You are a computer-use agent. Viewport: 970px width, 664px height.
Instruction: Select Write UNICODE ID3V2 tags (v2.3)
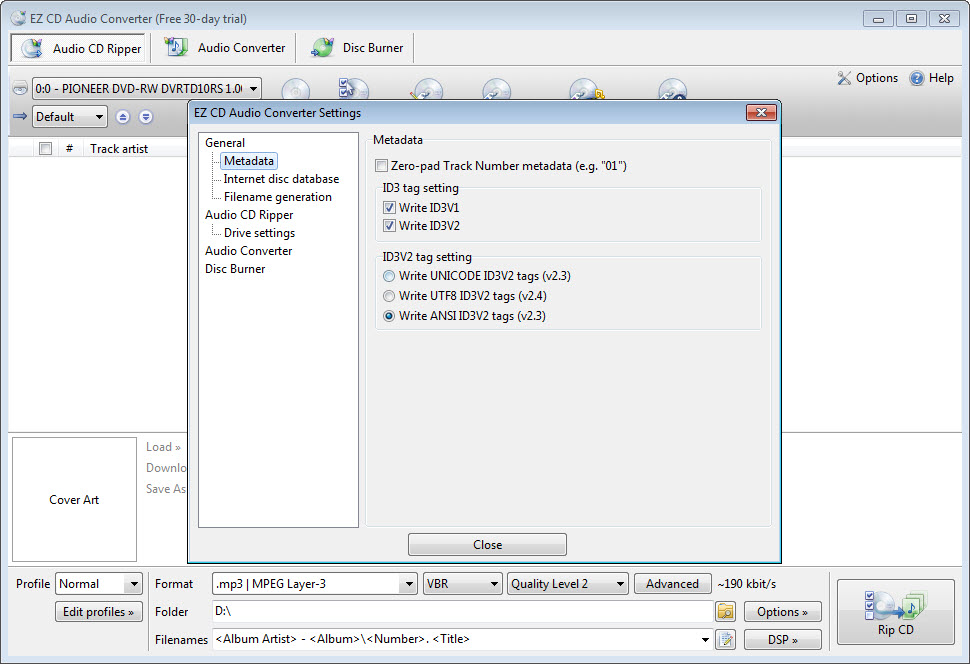[x=388, y=276]
